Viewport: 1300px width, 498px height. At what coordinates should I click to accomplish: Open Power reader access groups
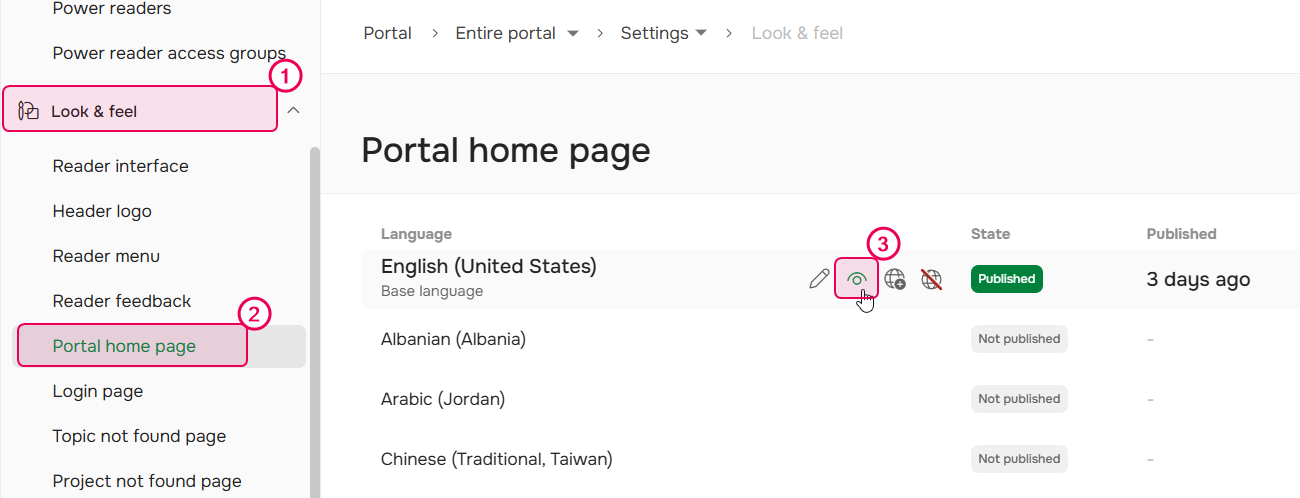tap(169, 53)
